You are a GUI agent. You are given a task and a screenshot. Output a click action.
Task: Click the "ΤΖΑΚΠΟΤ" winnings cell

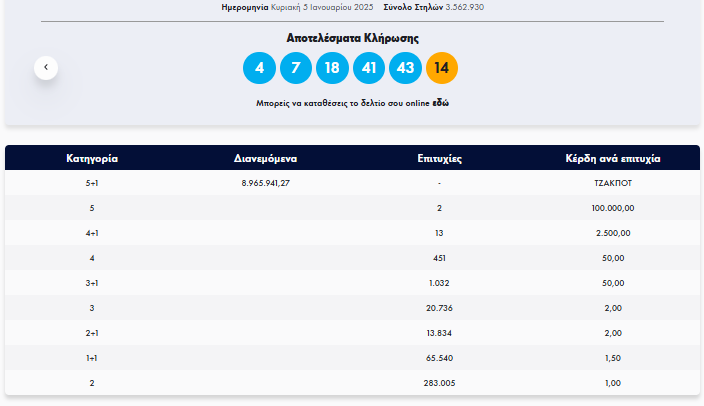613,183
